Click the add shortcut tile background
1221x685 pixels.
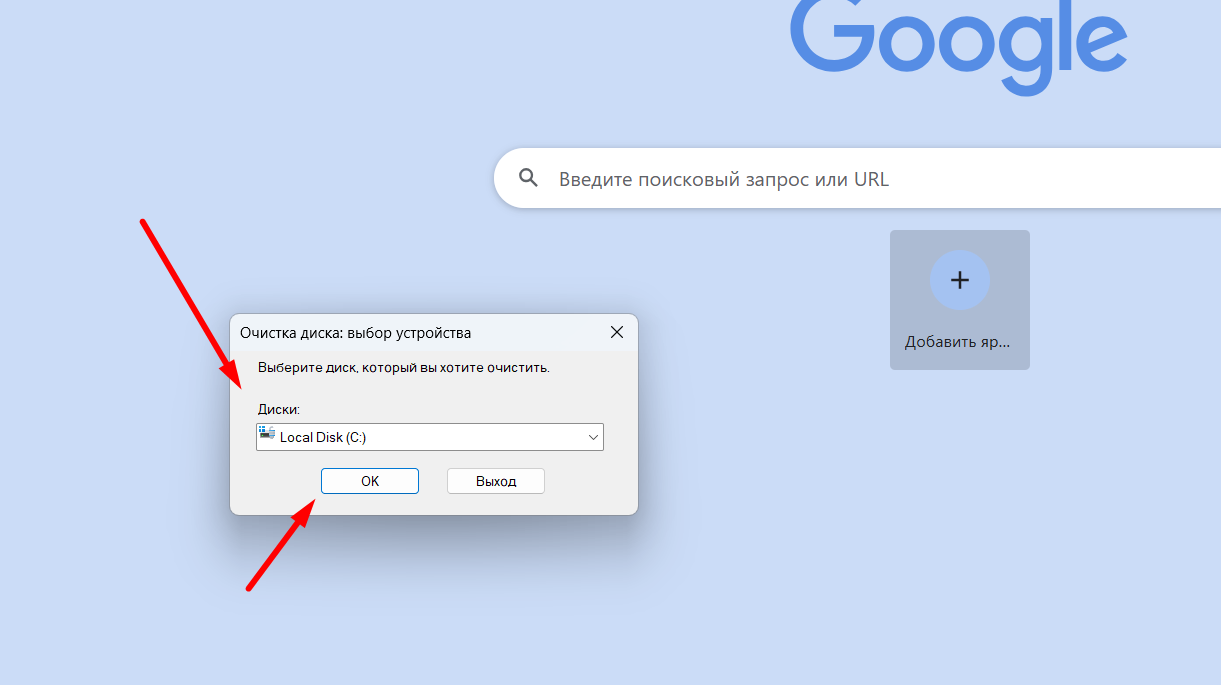pyautogui.click(x=960, y=300)
